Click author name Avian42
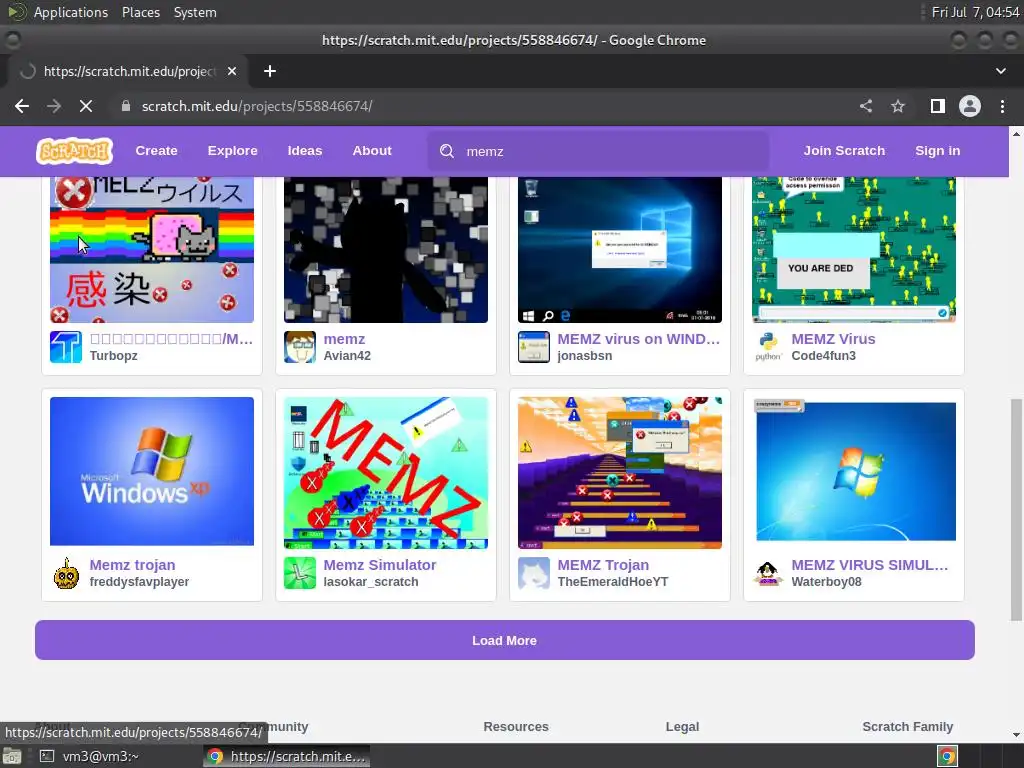 (x=347, y=356)
